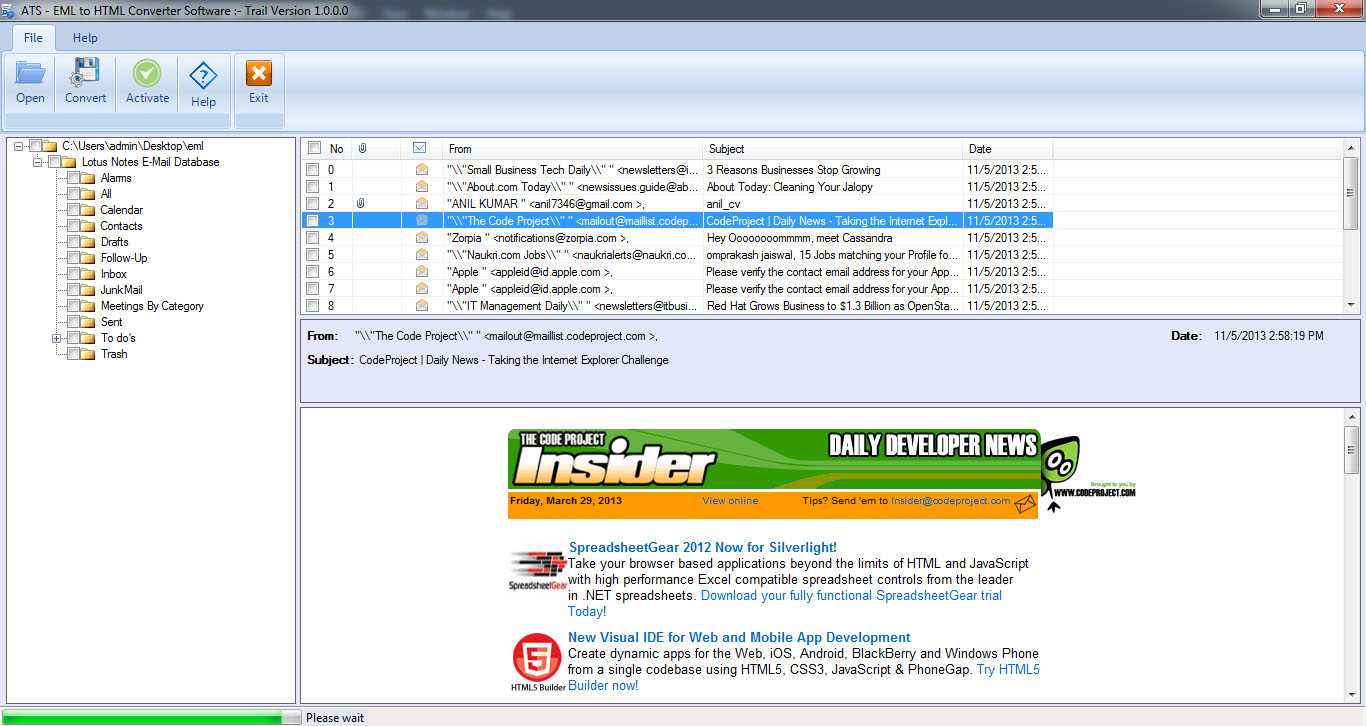Click the attachment paperclip column header
Image resolution: width=1366 pixels, height=726 pixels.
point(363,148)
